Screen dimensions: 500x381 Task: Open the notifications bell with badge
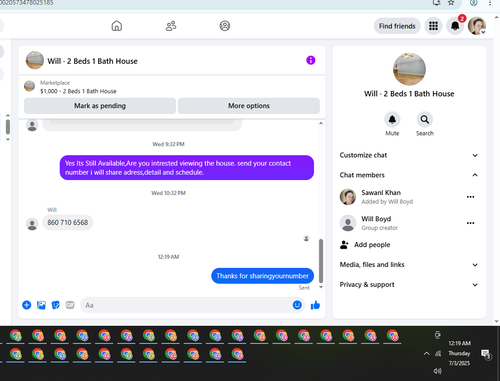coord(455,26)
